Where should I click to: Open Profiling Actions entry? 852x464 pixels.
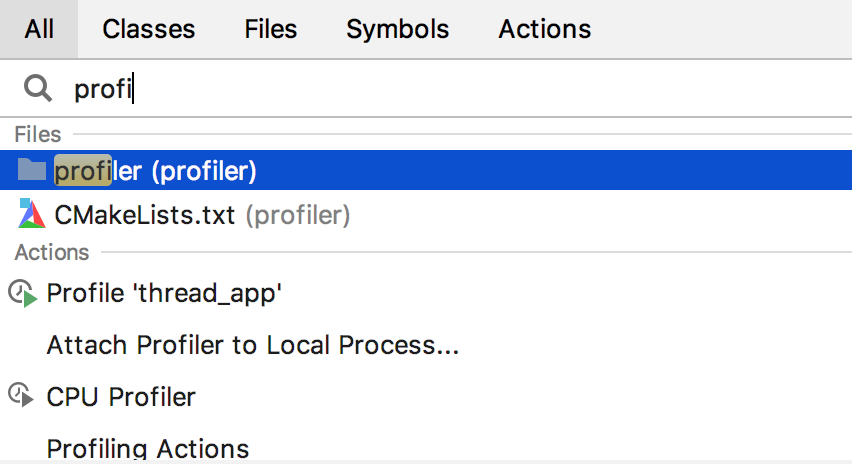tap(148, 448)
